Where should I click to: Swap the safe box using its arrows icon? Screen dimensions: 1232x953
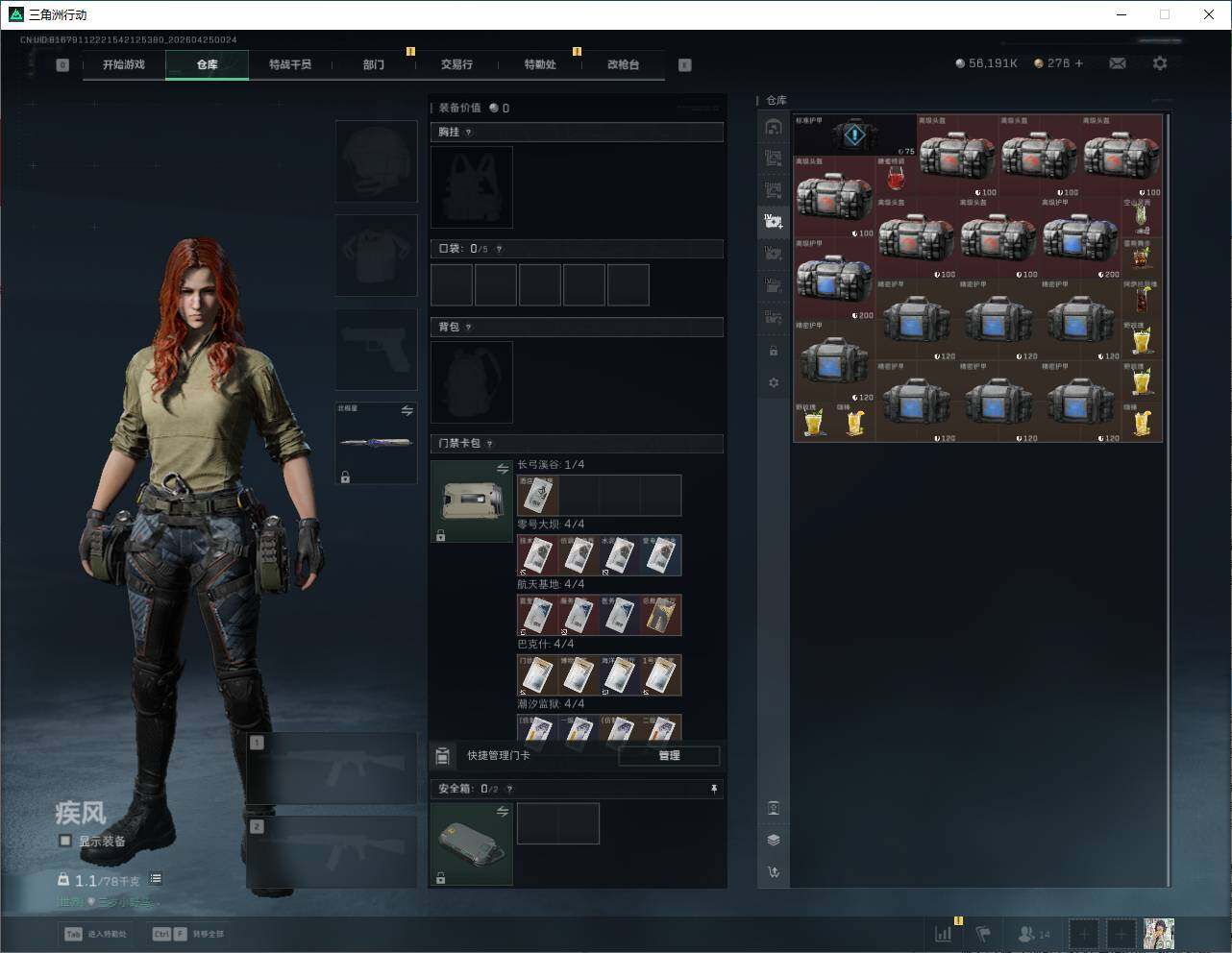503,812
